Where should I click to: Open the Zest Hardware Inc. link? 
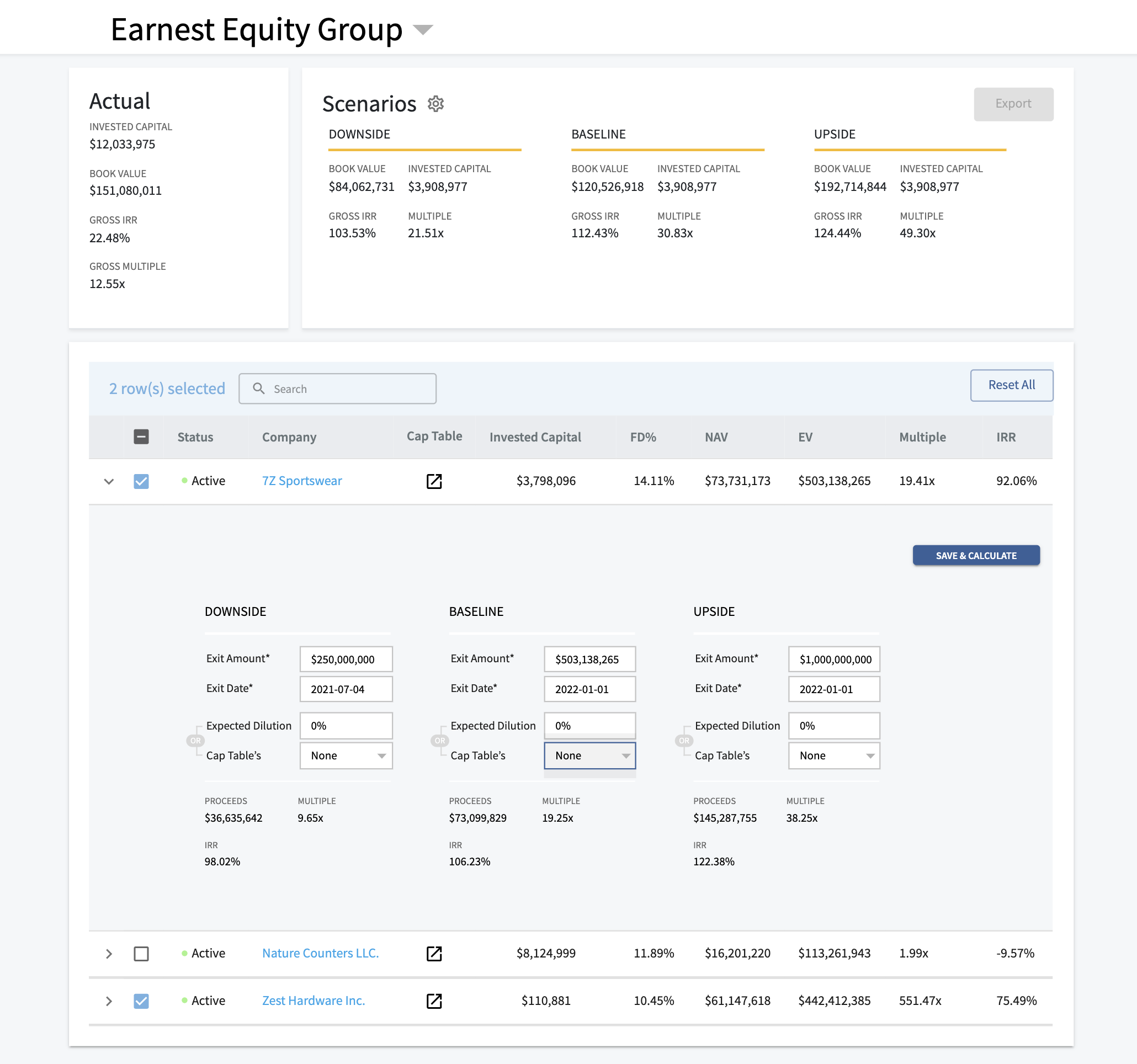point(314,1001)
